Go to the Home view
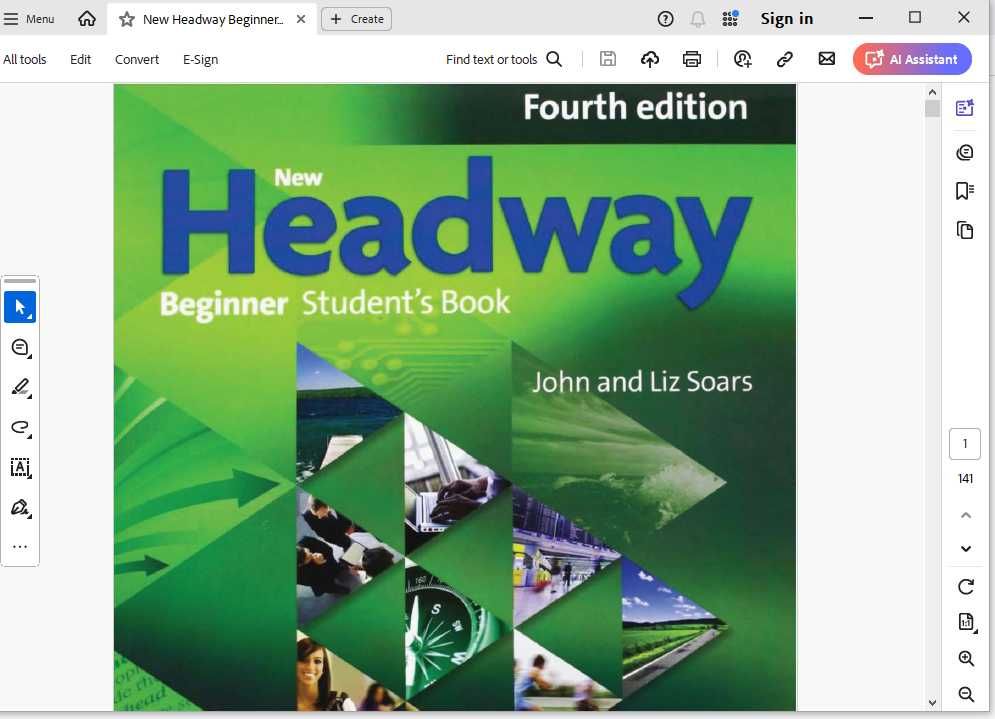Image resolution: width=995 pixels, height=719 pixels. 87,19
